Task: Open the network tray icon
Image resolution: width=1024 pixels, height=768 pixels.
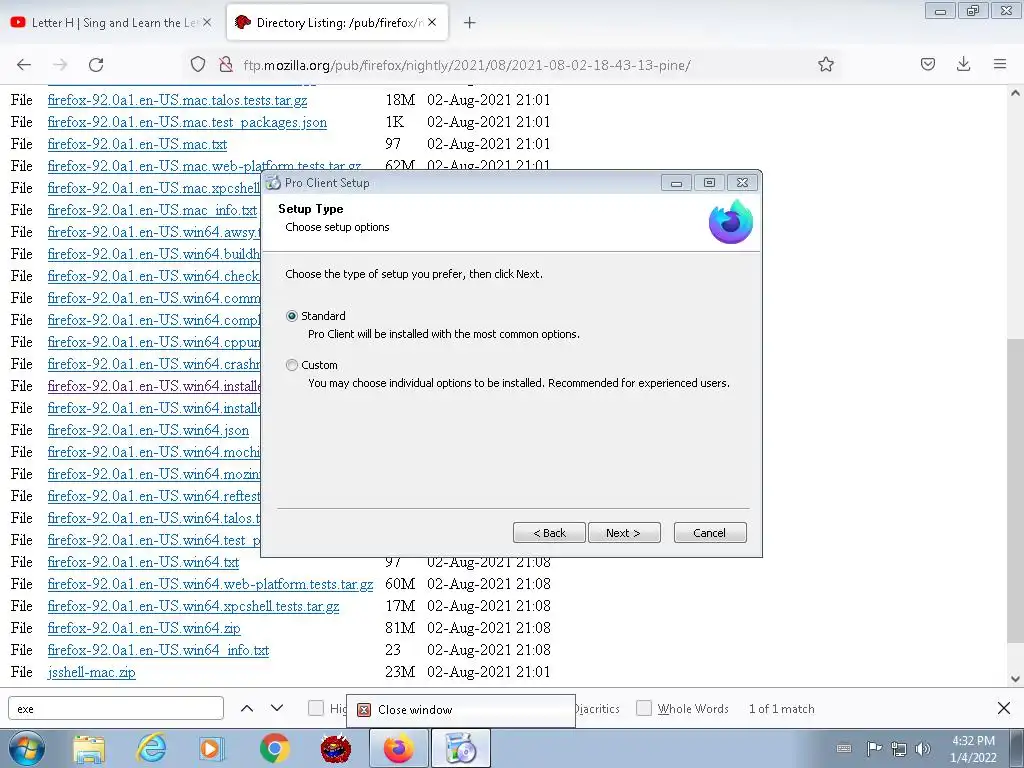Action: point(899,749)
